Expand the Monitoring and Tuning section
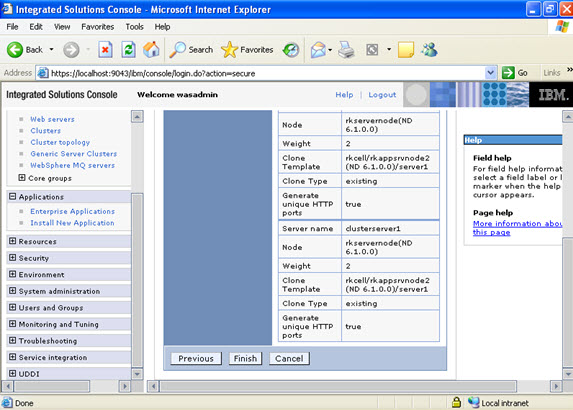Screen dimensions: 573x410 click(12, 324)
